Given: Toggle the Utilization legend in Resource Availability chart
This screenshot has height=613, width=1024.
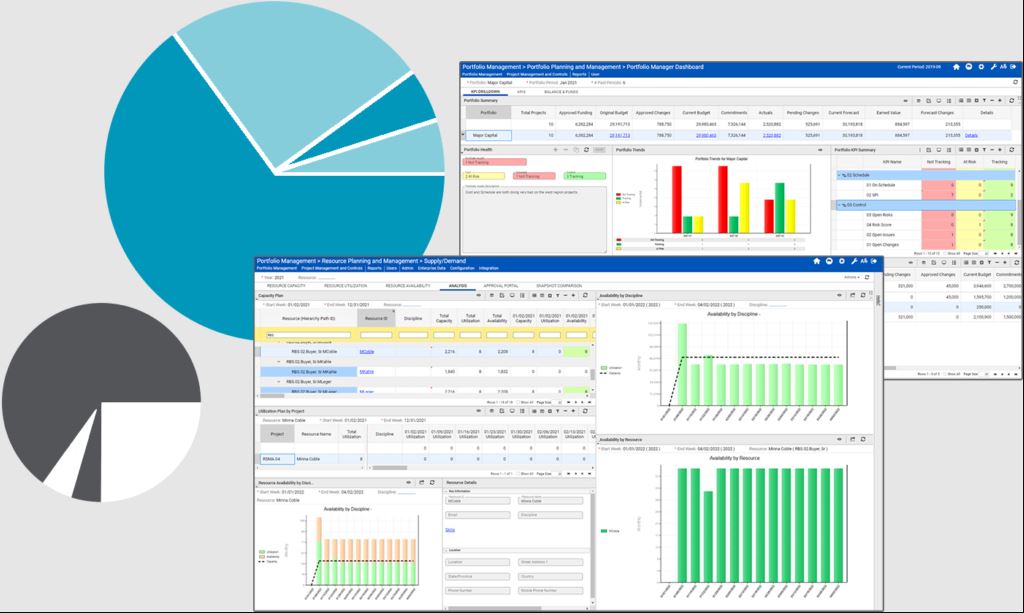Looking at the screenshot, I should (x=272, y=552).
